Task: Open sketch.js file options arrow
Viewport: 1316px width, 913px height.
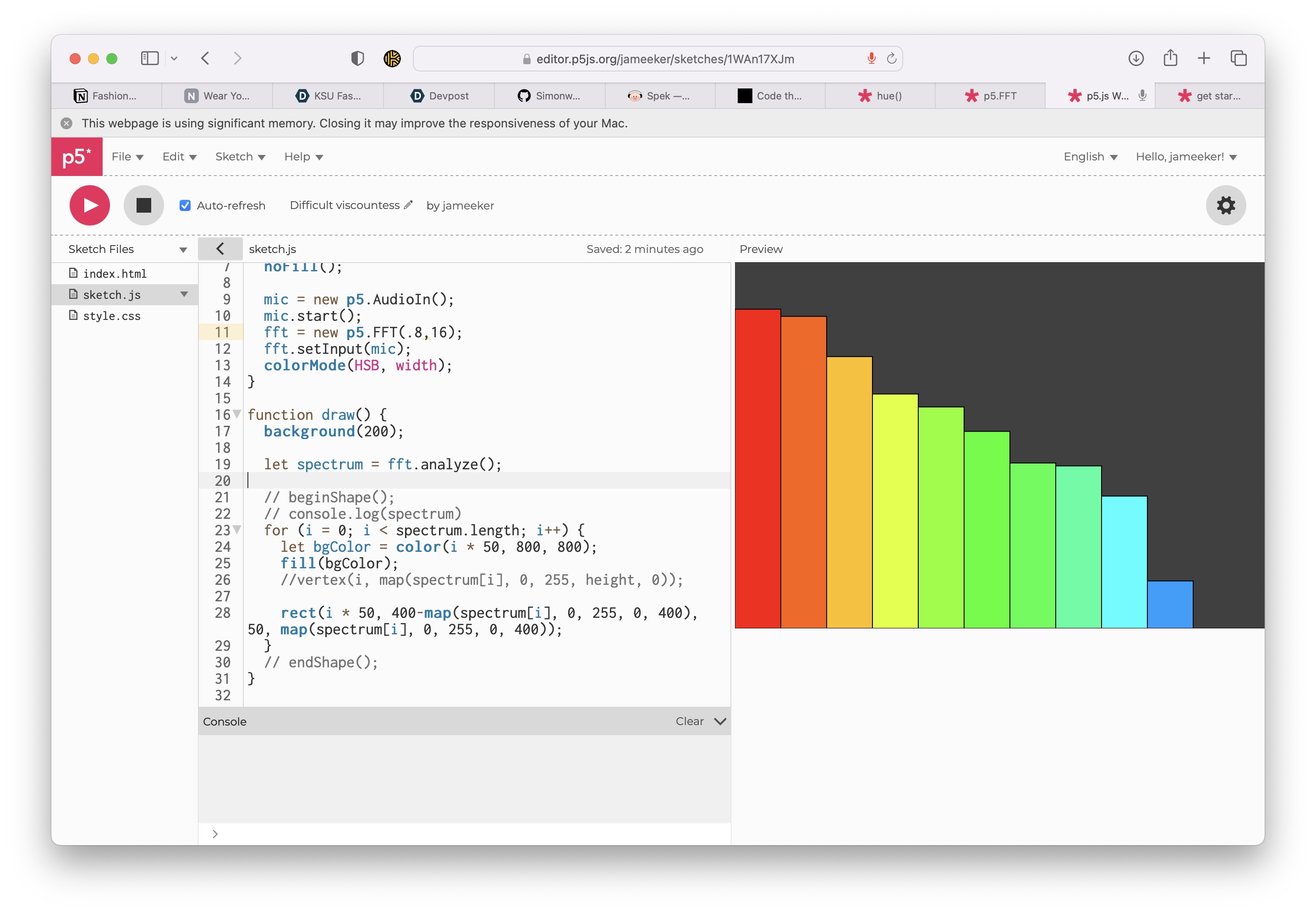Action: point(184,294)
